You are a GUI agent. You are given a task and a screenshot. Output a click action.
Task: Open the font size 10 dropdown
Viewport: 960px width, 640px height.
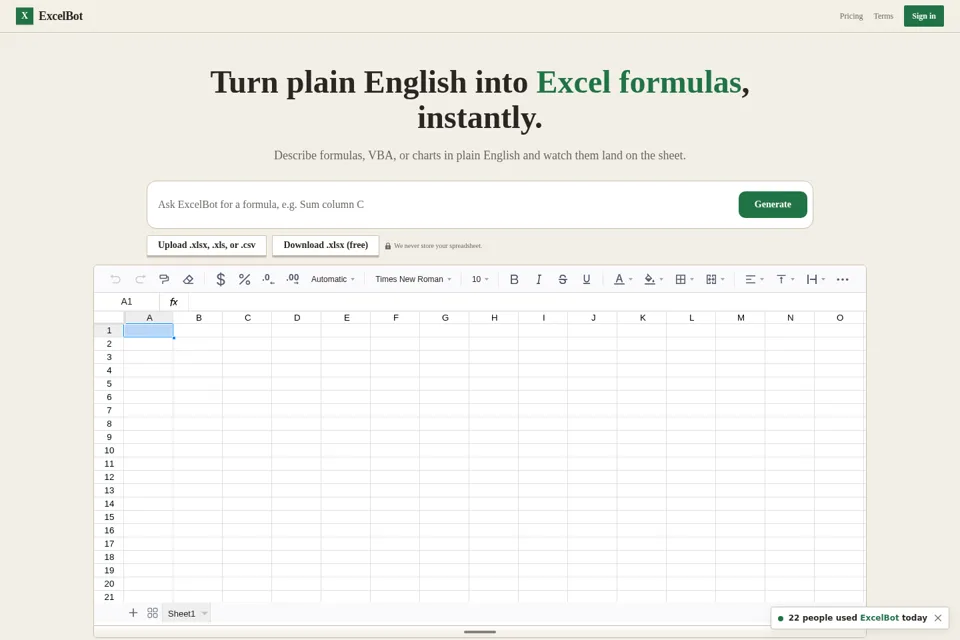480,279
